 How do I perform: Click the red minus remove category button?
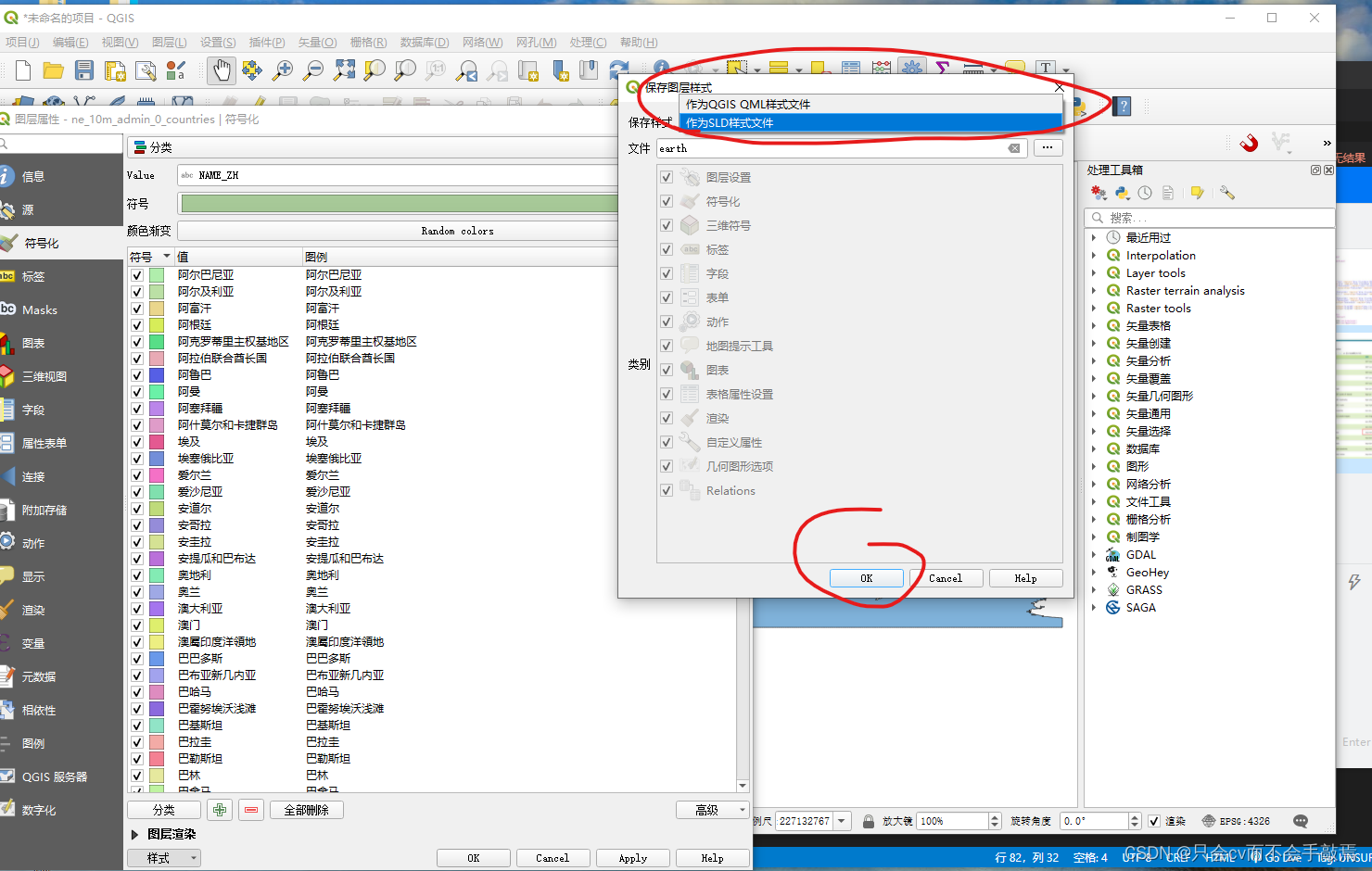click(251, 810)
